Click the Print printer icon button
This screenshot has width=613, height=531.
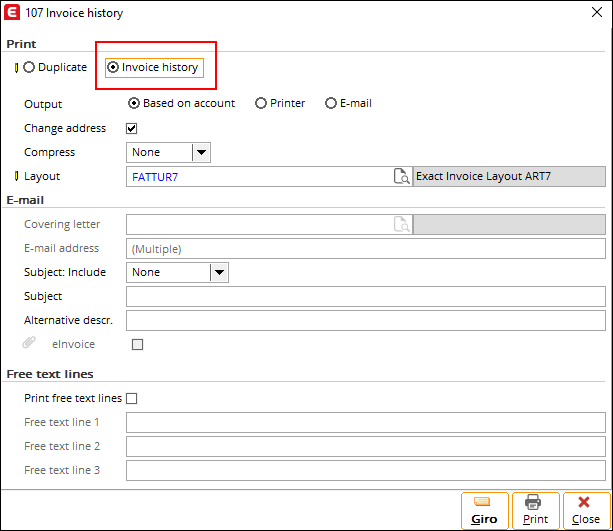[536, 510]
